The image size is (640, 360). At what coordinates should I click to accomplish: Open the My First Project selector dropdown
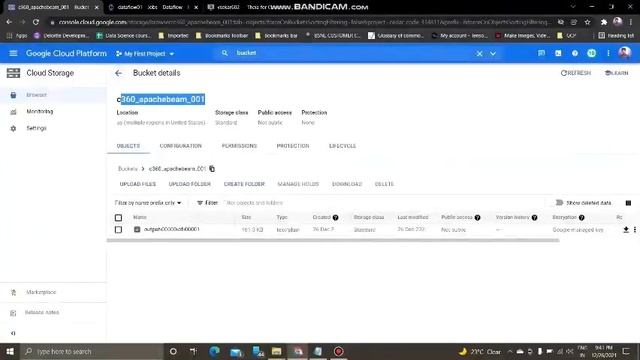pos(145,53)
